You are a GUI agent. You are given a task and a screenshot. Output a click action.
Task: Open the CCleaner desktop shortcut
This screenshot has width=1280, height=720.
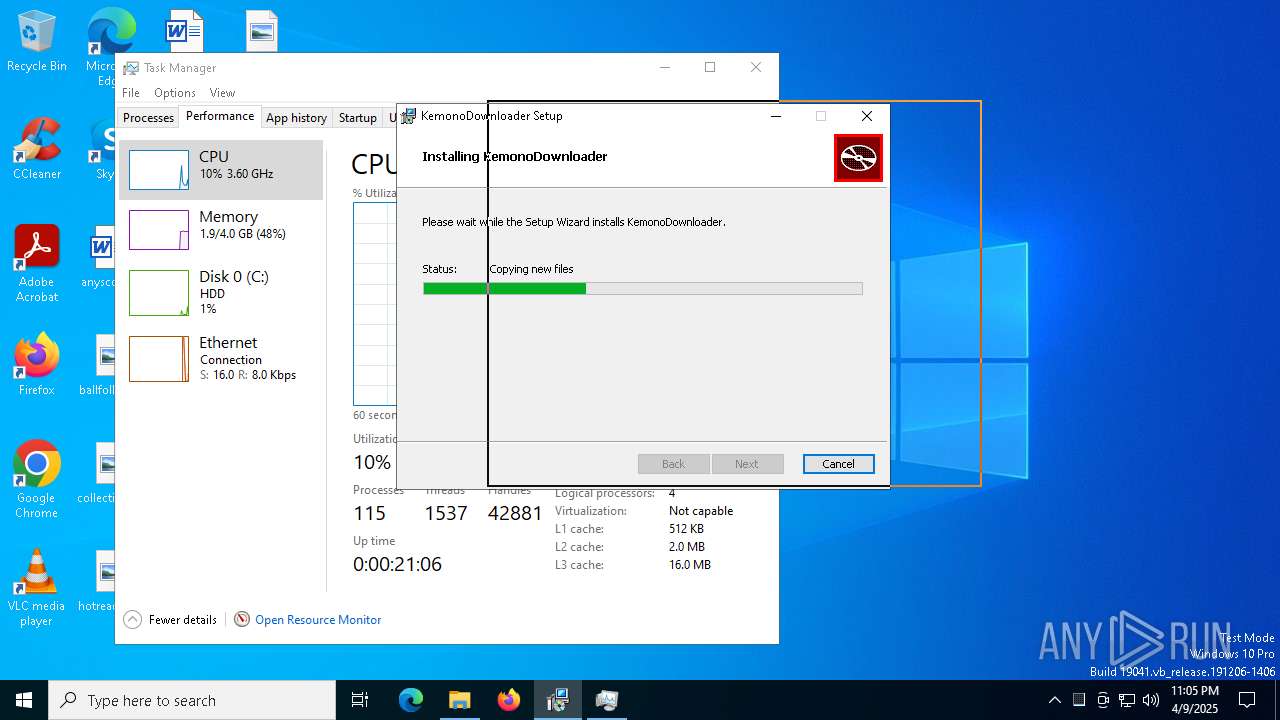coord(37,150)
